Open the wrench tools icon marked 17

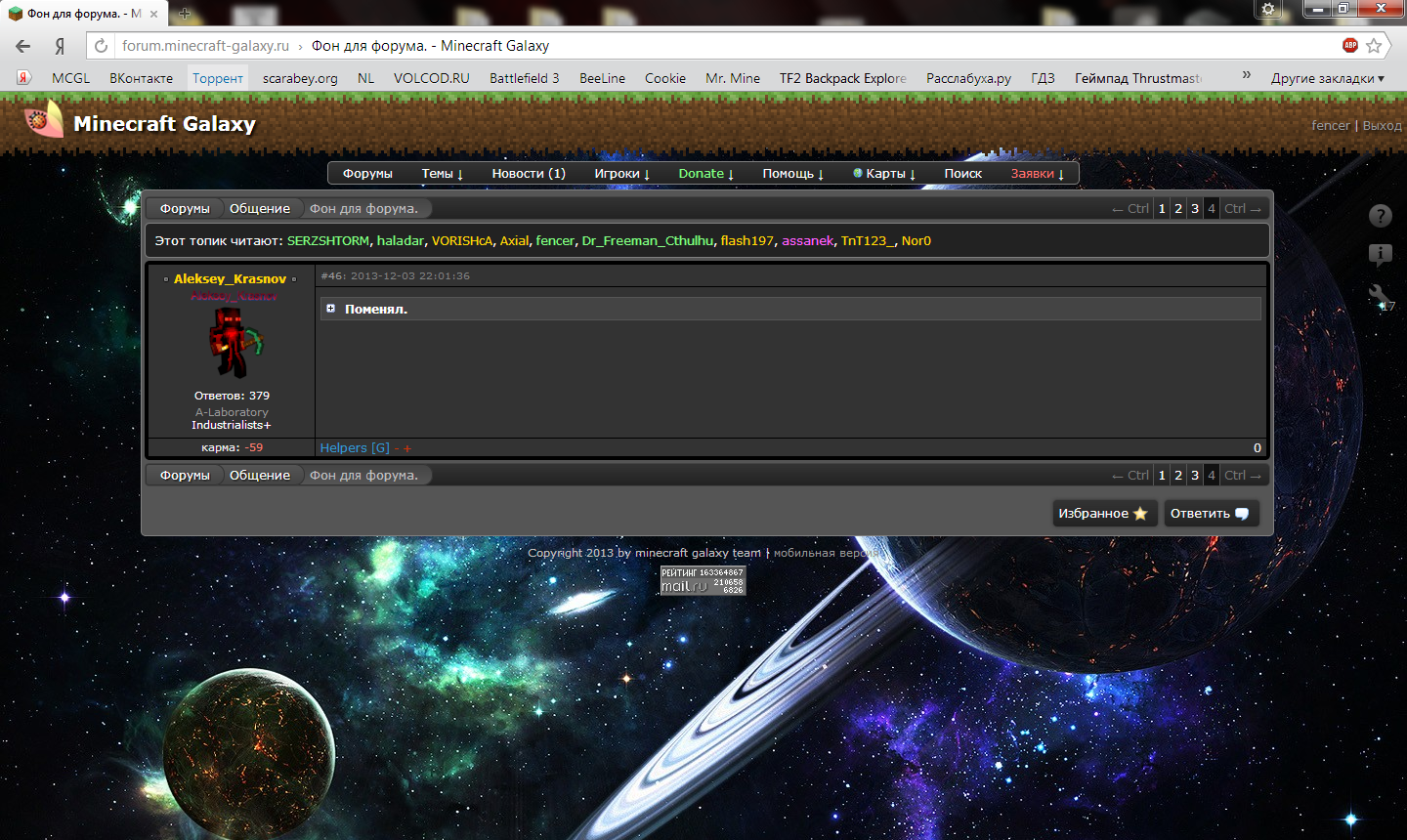[1380, 297]
